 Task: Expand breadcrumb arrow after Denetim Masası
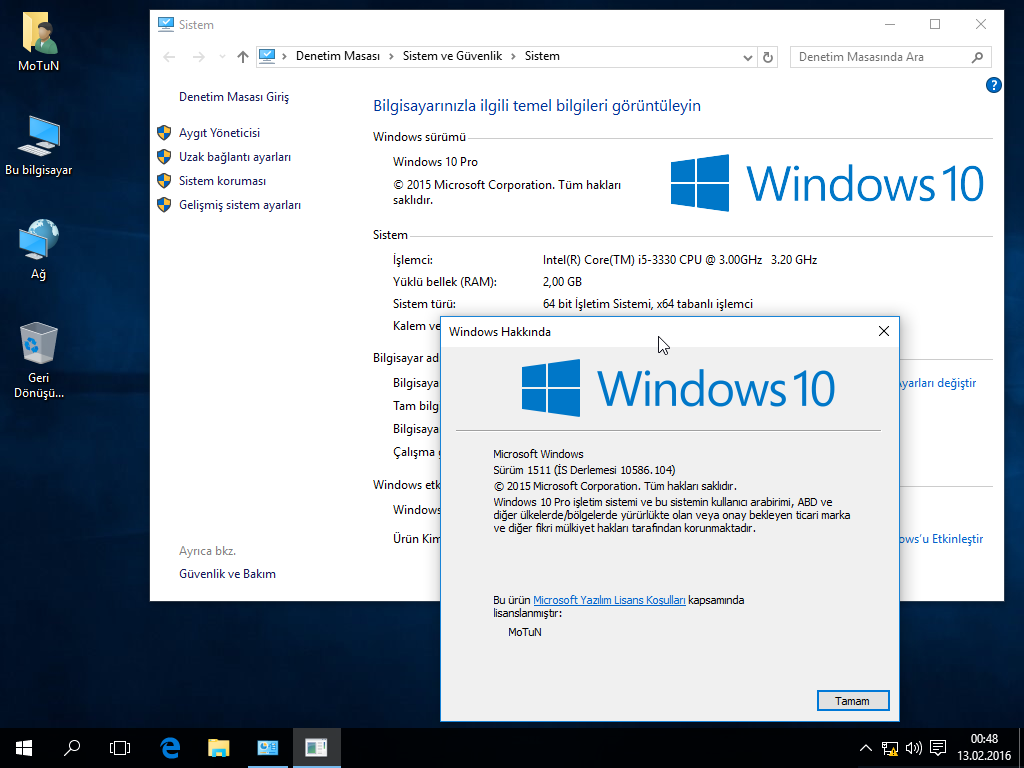[x=391, y=57]
